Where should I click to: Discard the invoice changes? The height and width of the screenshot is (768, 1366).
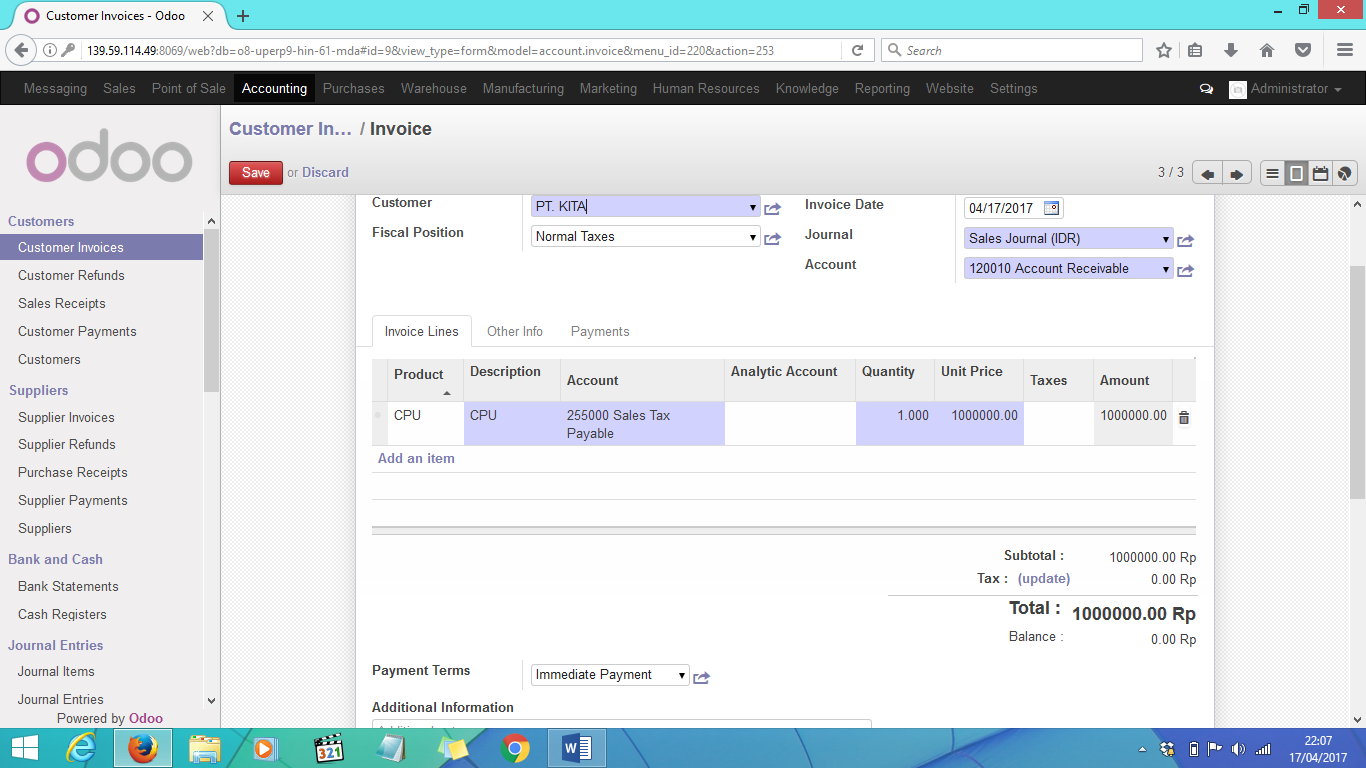[x=325, y=172]
